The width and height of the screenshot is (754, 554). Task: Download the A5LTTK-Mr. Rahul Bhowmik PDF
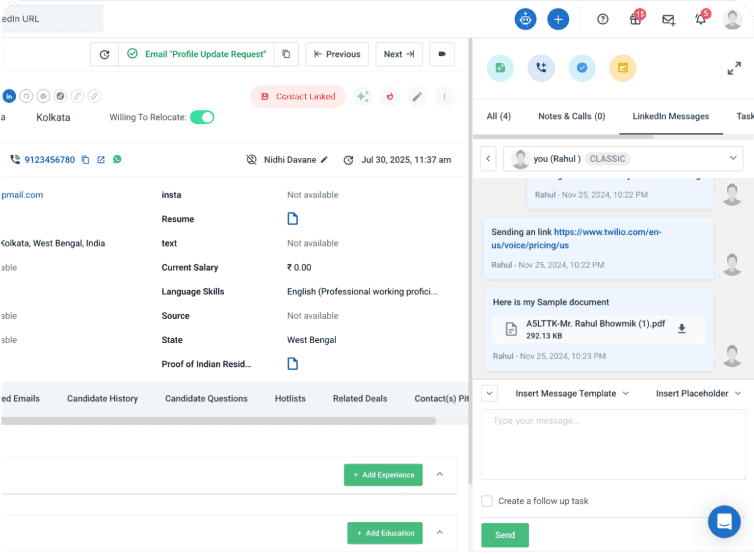(x=682, y=329)
